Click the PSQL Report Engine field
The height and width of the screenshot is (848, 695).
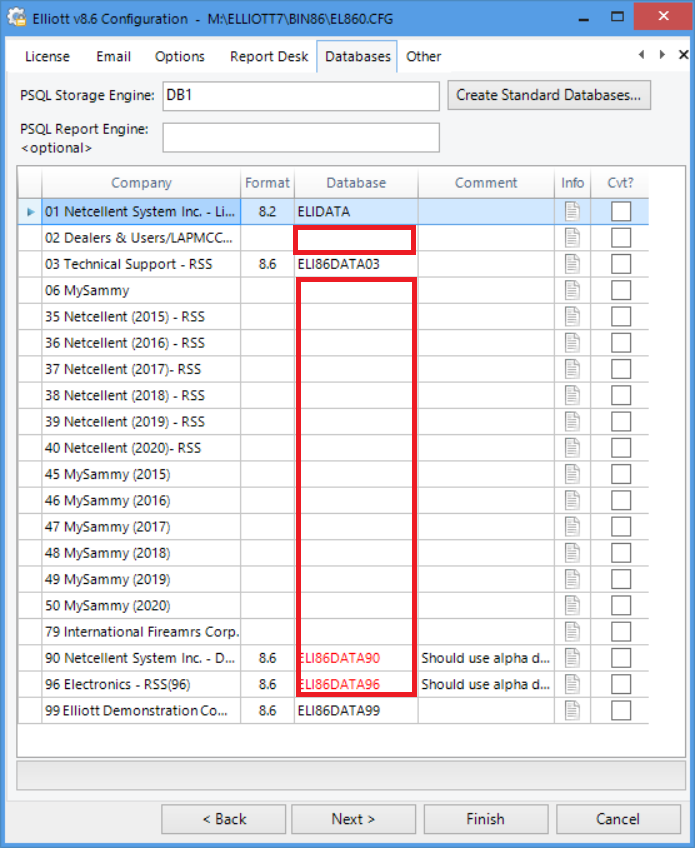click(x=301, y=137)
